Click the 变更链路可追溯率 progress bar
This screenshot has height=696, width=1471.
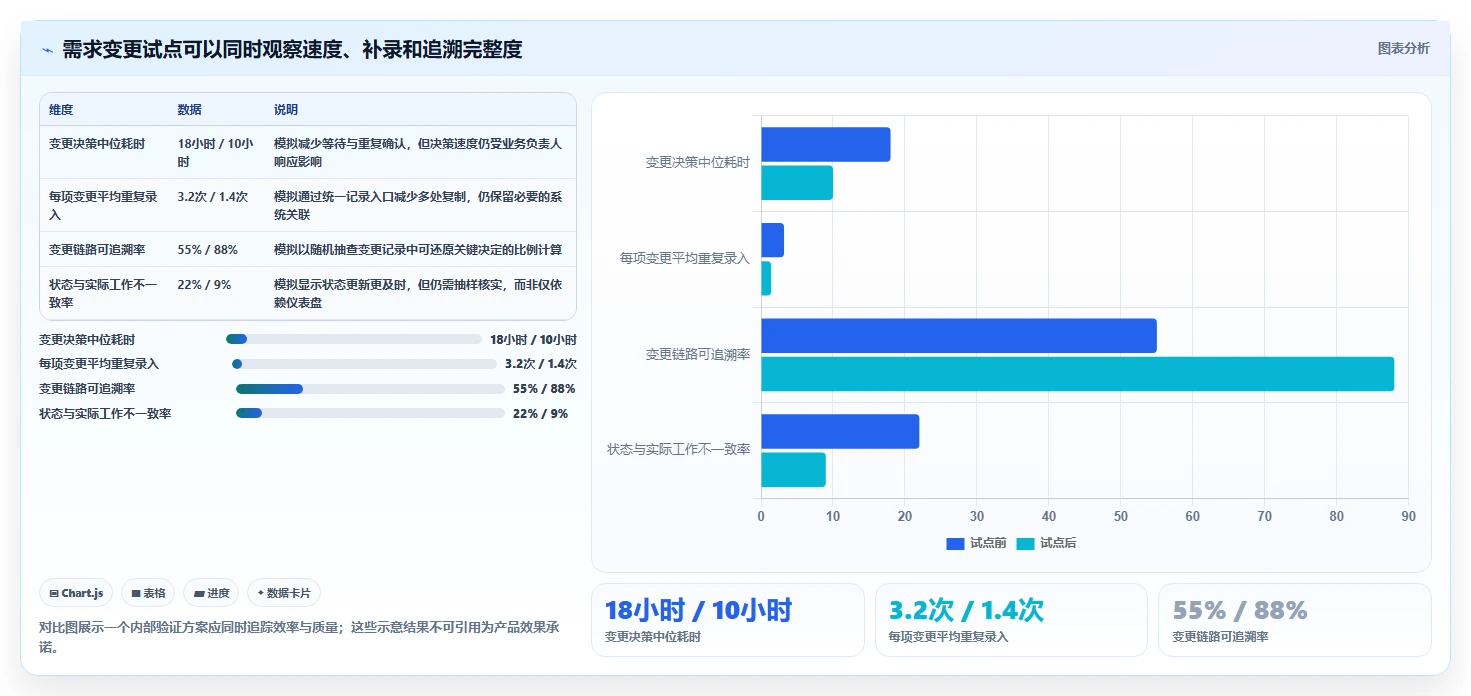tap(370, 389)
